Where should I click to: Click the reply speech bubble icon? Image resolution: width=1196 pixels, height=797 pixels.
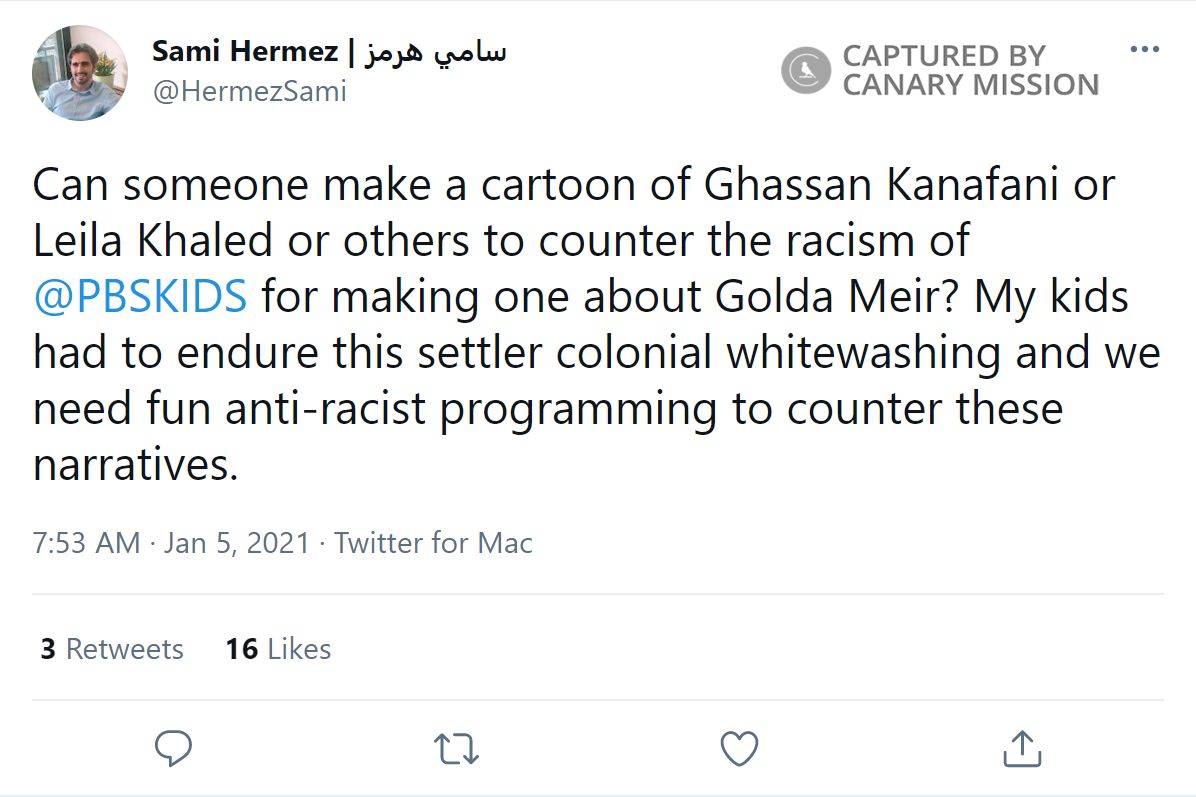point(174,748)
